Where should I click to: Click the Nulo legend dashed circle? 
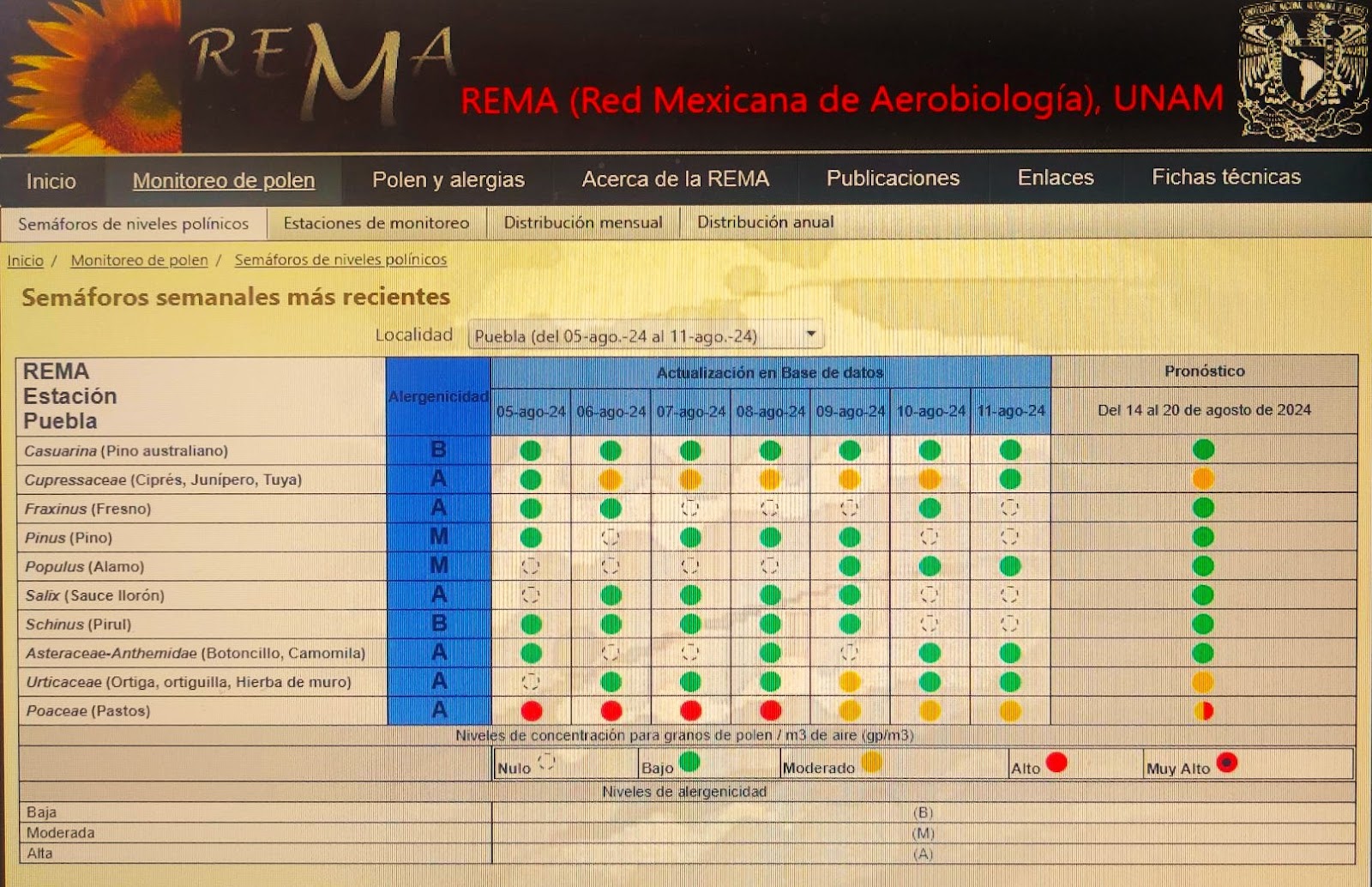tap(547, 762)
